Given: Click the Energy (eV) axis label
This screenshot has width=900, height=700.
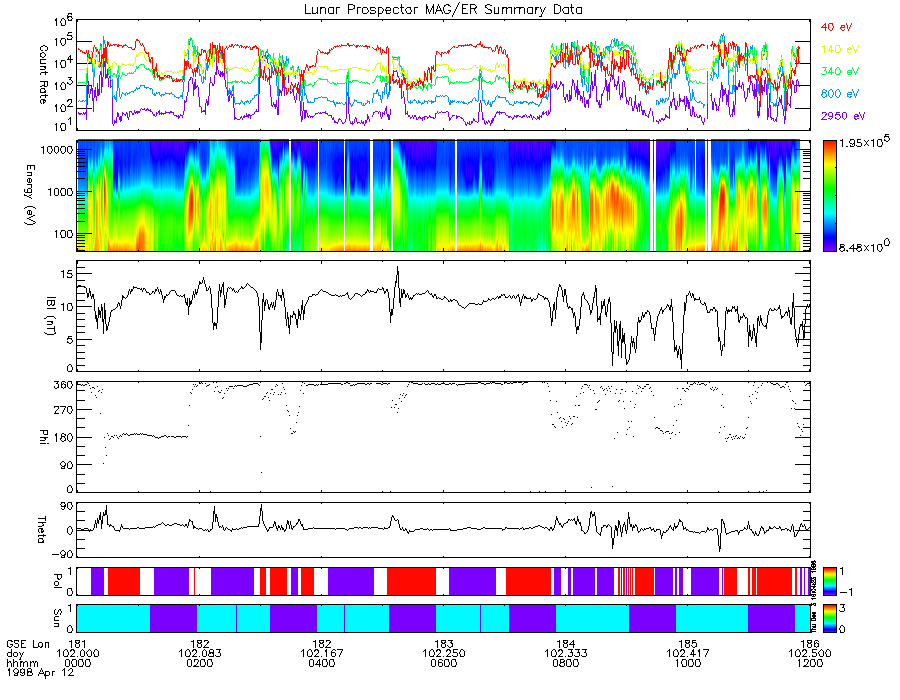Looking at the screenshot, I should [x=29, y=195].
